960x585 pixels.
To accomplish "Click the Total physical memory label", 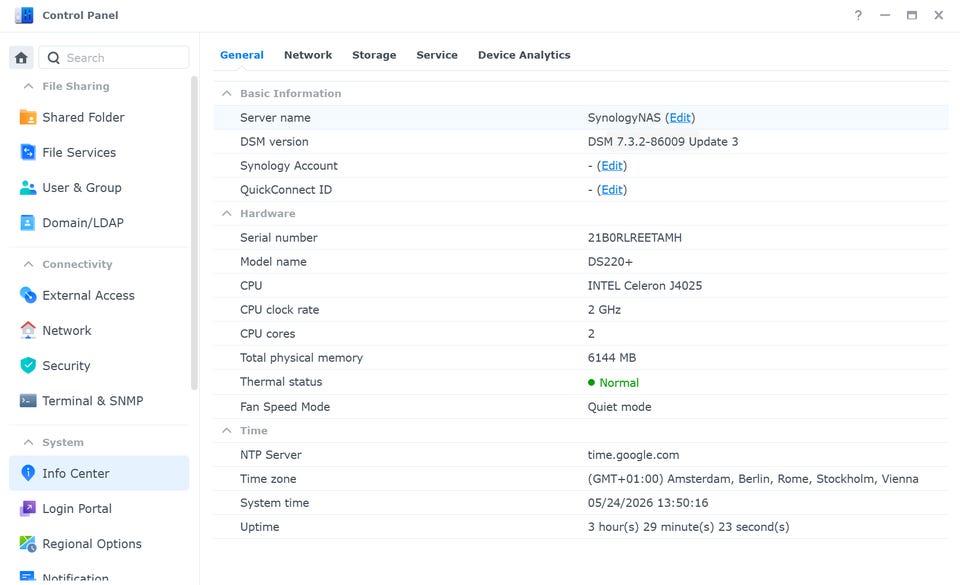I will 301,358.
